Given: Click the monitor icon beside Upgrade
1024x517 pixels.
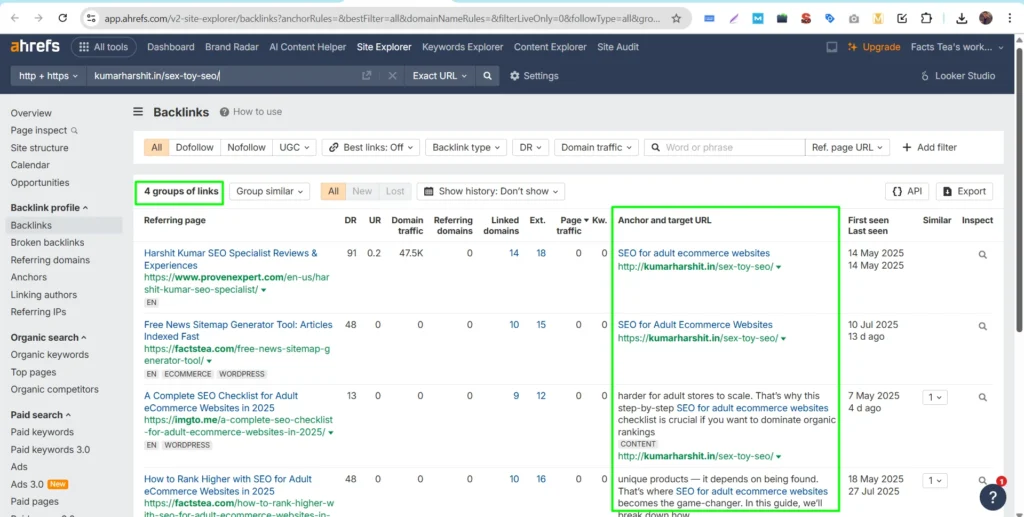Looking at the screenshot, I should pos(832,47).
